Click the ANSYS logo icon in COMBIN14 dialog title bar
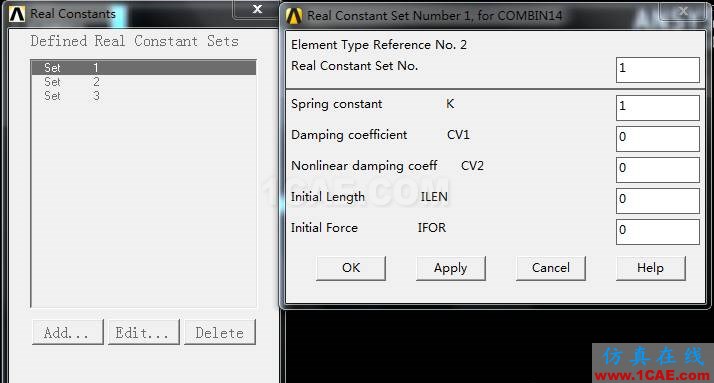714x383 pixels. tap(294, 16)
